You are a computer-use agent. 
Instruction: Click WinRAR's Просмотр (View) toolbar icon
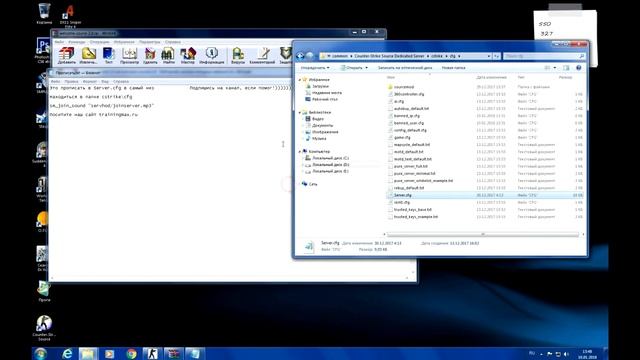pos(129,55)
